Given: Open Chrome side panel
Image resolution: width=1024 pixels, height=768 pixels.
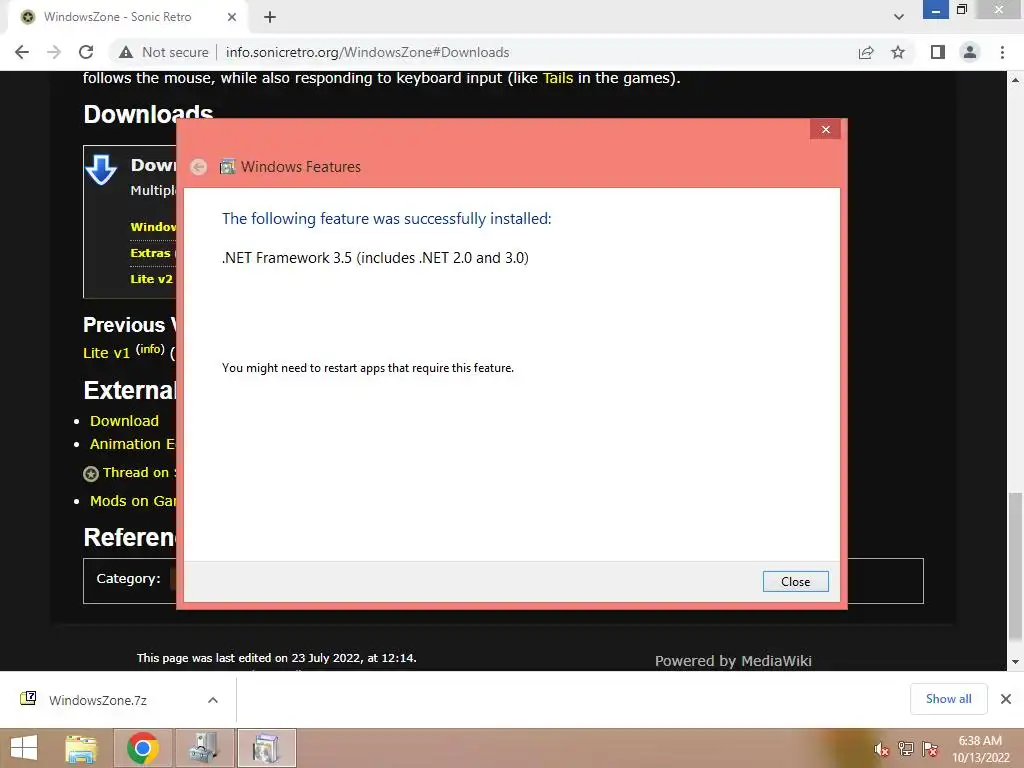Looking at the screenshot, I should point(938,52).
